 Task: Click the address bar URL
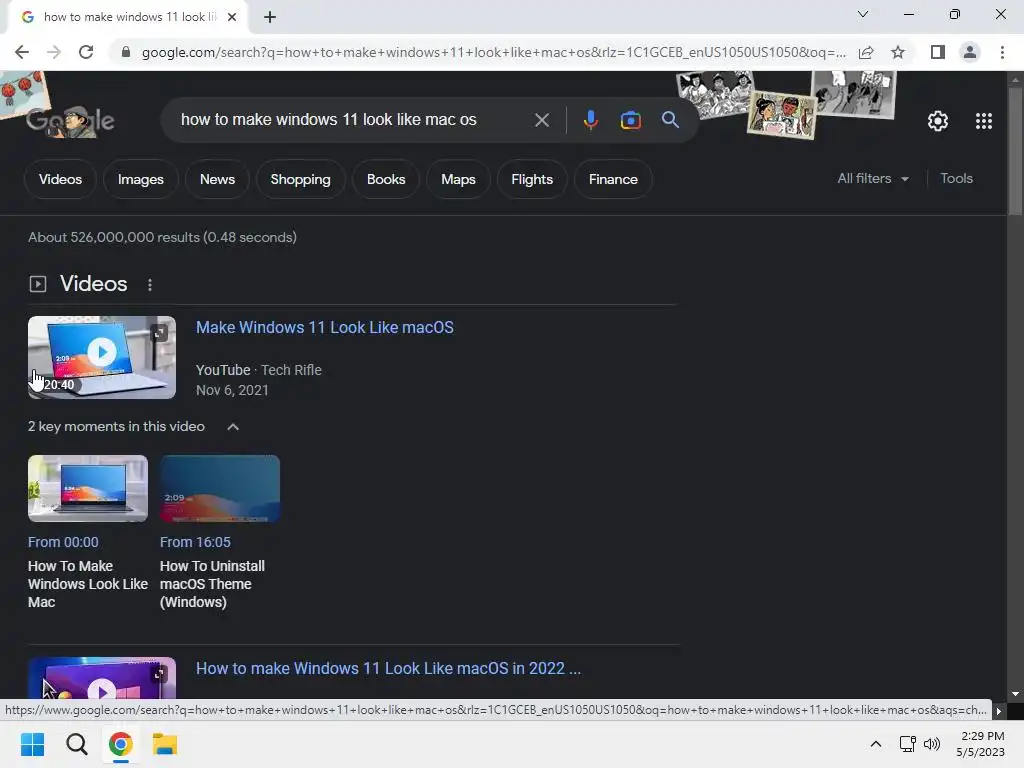pos(493,52)
